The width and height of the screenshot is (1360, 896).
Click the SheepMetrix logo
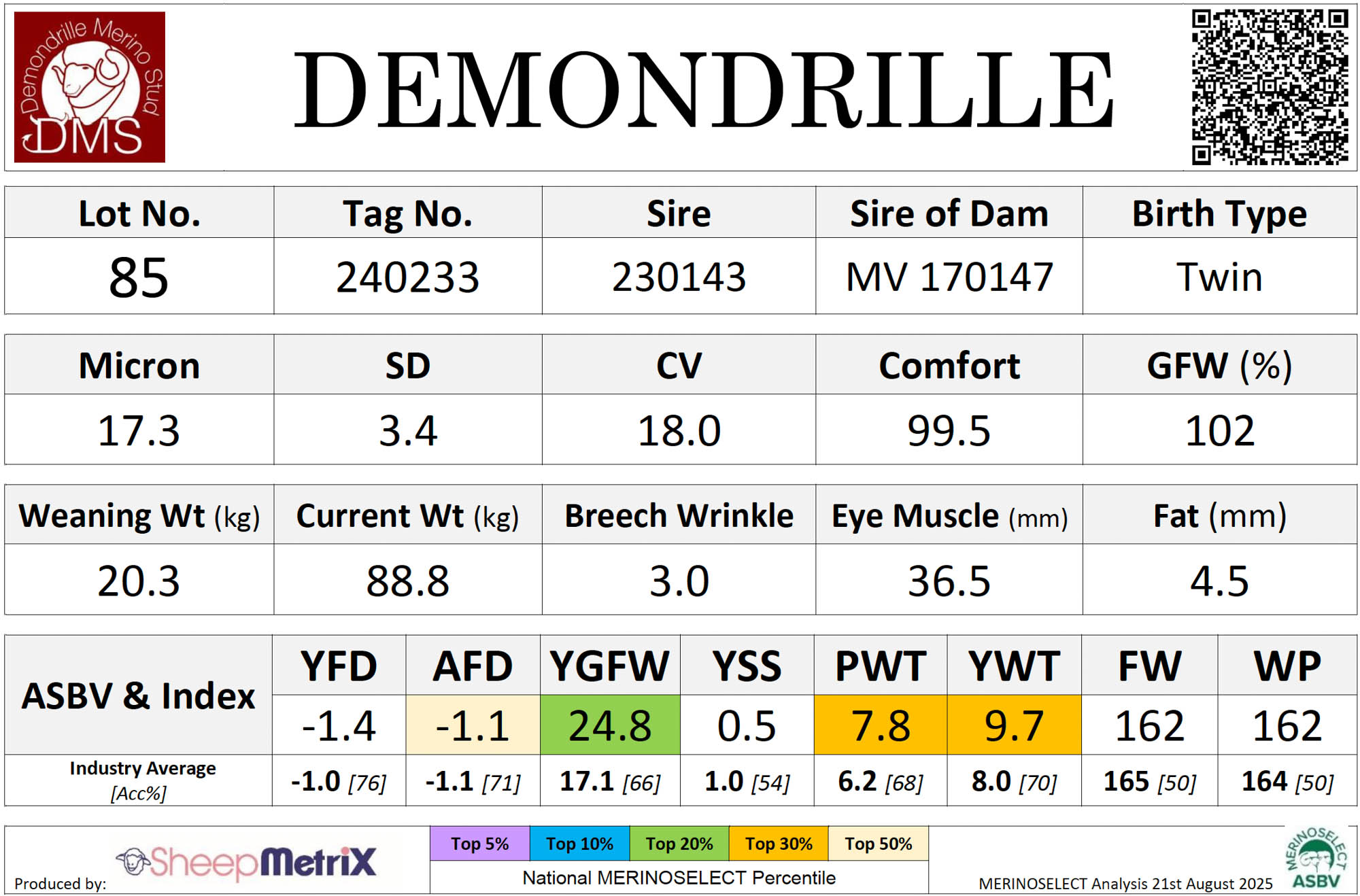(x=246, y=862)
